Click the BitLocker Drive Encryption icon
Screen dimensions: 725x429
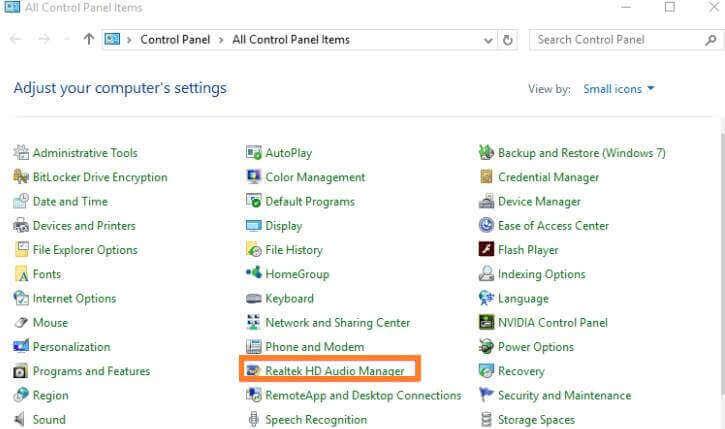pyautogui.click(x=21, y=177)
